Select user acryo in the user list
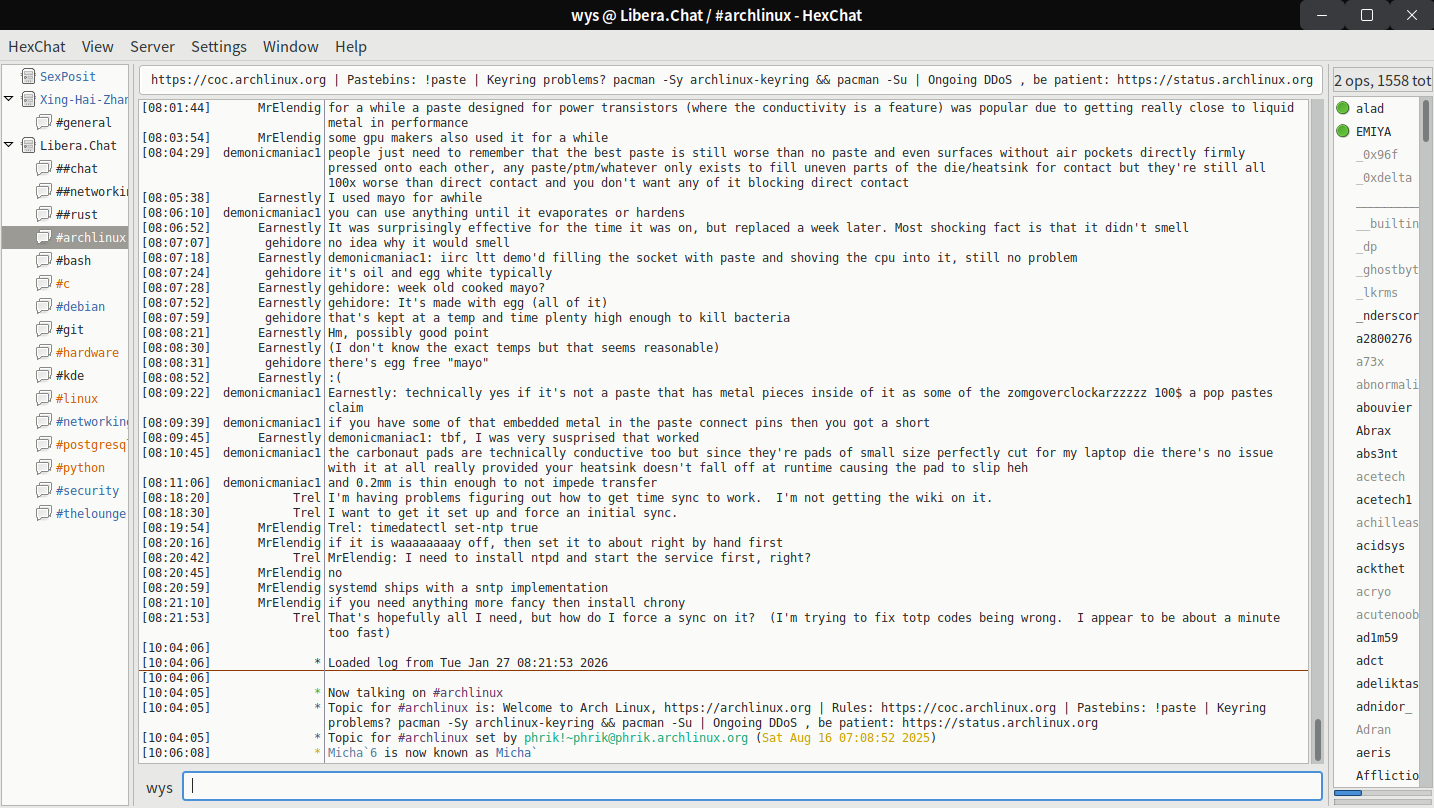The width and height of the screenshot is (1434, 808). pos(1377,592)
